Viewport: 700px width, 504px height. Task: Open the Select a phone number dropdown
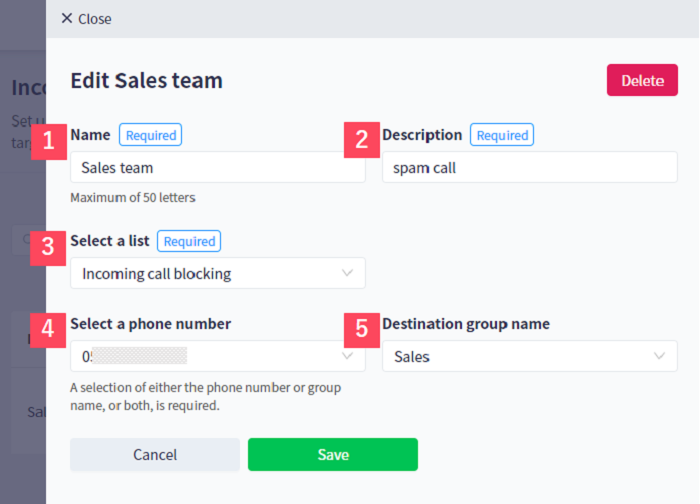218,356
